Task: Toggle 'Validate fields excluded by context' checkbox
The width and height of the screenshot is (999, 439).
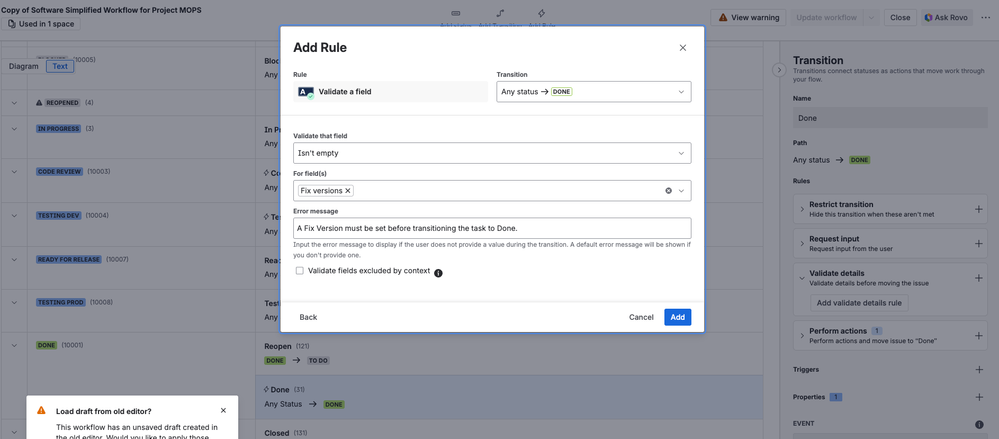Action: [x=299, y=271]
